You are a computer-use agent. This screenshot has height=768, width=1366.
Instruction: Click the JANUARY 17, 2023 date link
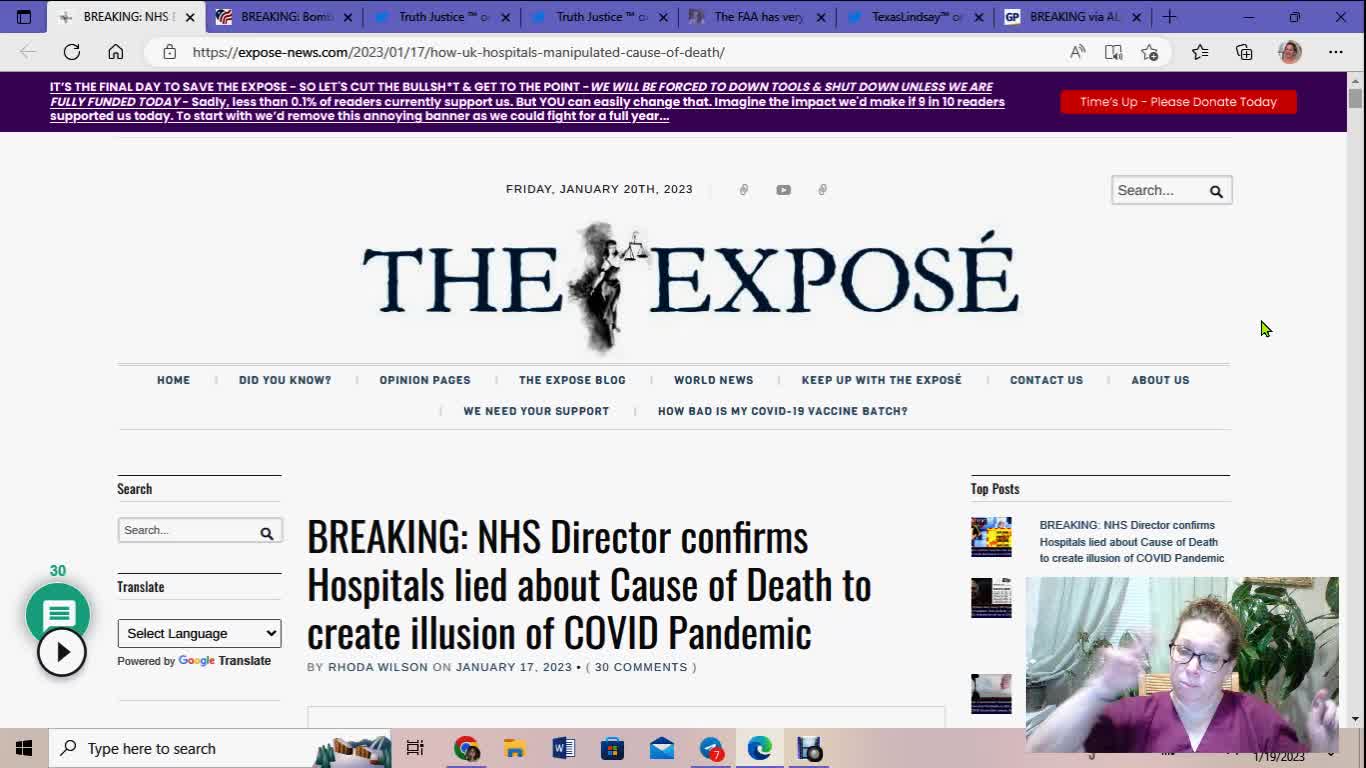coord(514,667)
